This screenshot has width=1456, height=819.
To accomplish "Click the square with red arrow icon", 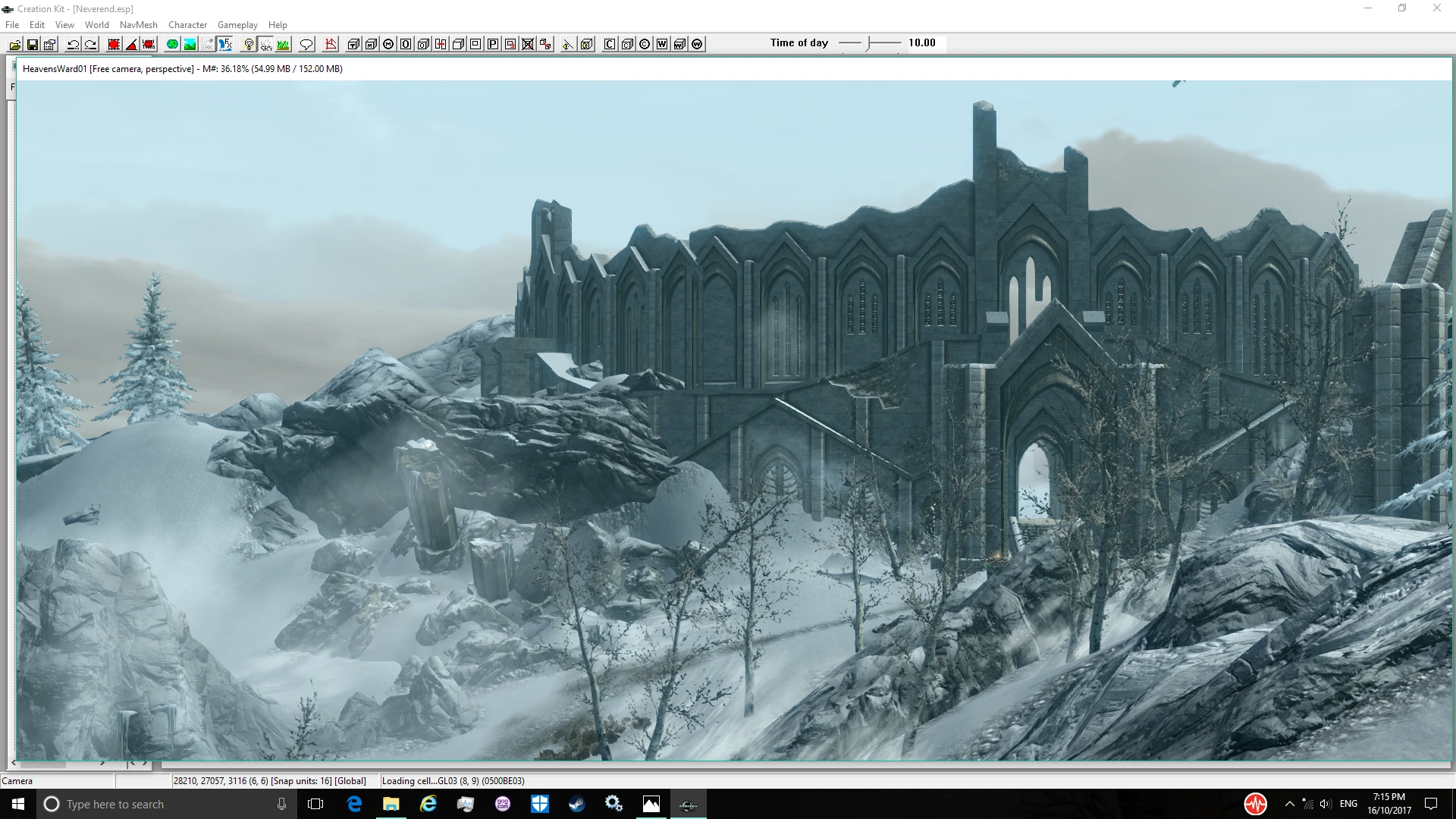I will [x=510, y=44].
